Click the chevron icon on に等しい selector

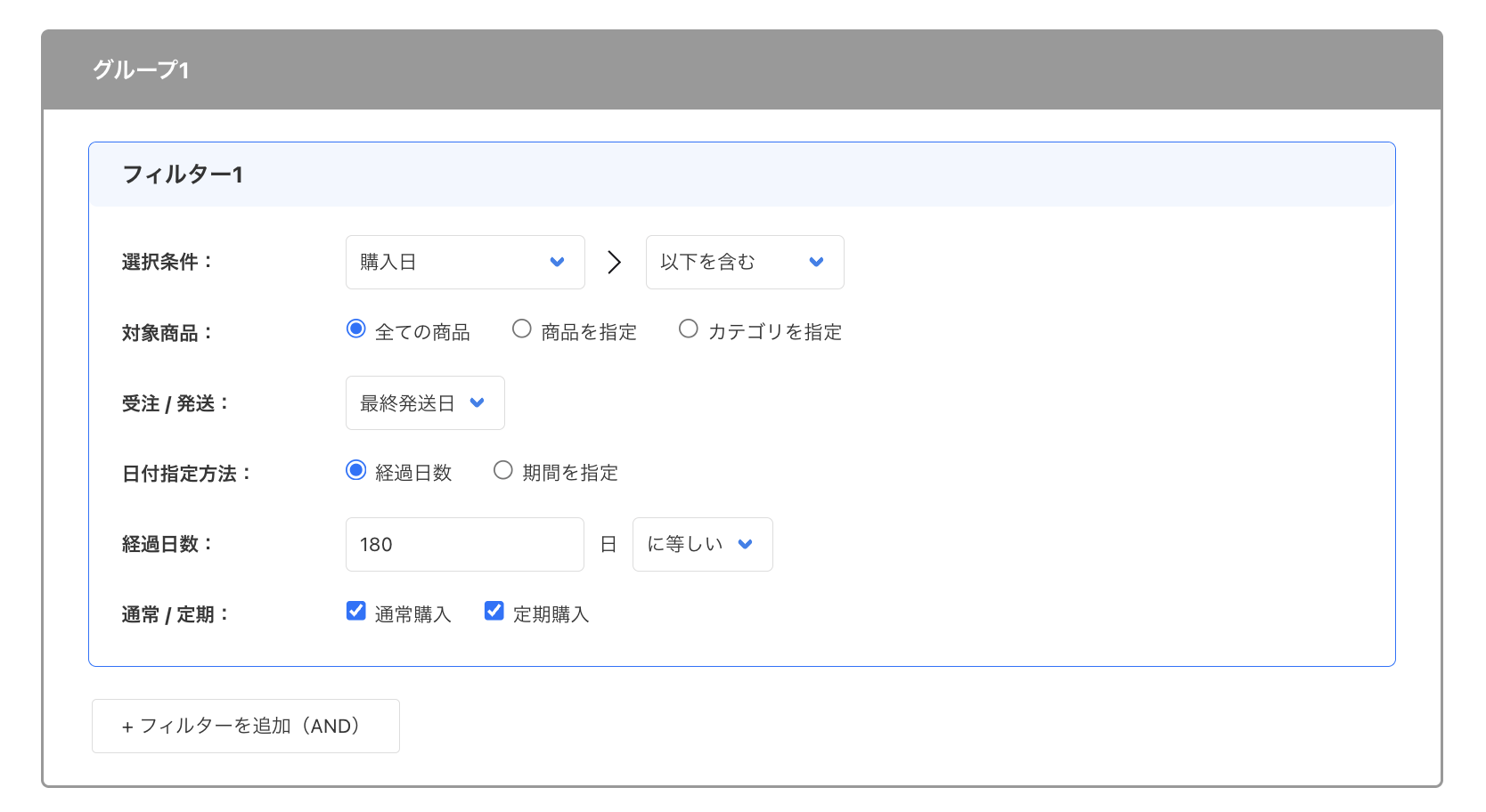(747, 544)
